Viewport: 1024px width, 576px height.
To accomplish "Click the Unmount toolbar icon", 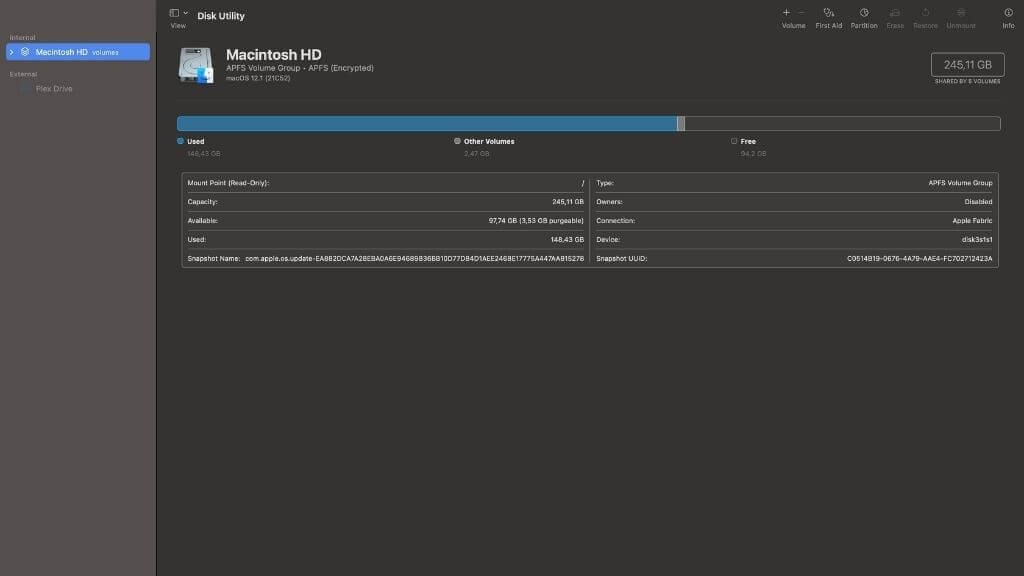I will click(x=961, y=13).
